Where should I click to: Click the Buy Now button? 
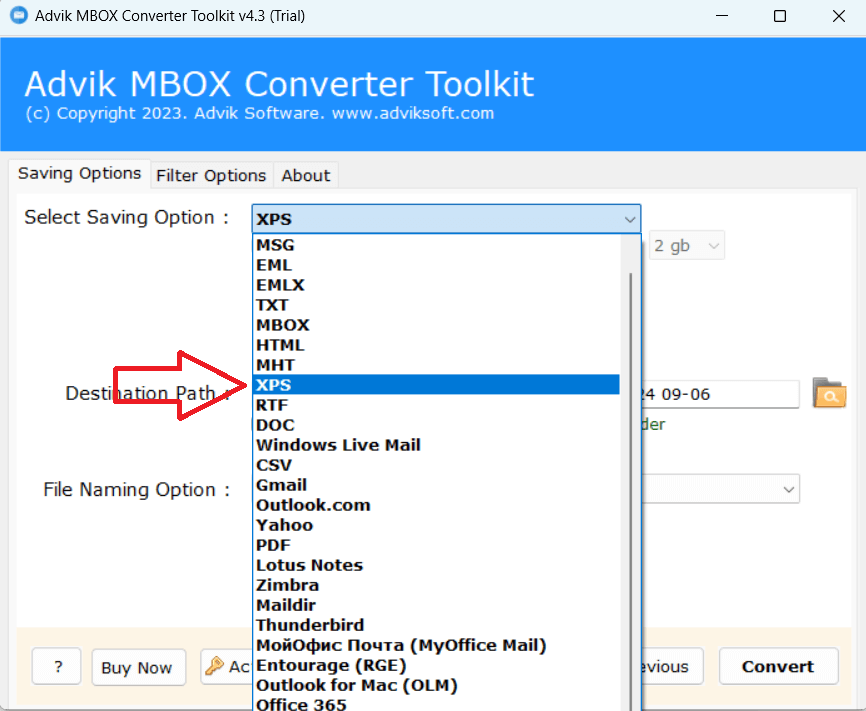tap(137, 667)
